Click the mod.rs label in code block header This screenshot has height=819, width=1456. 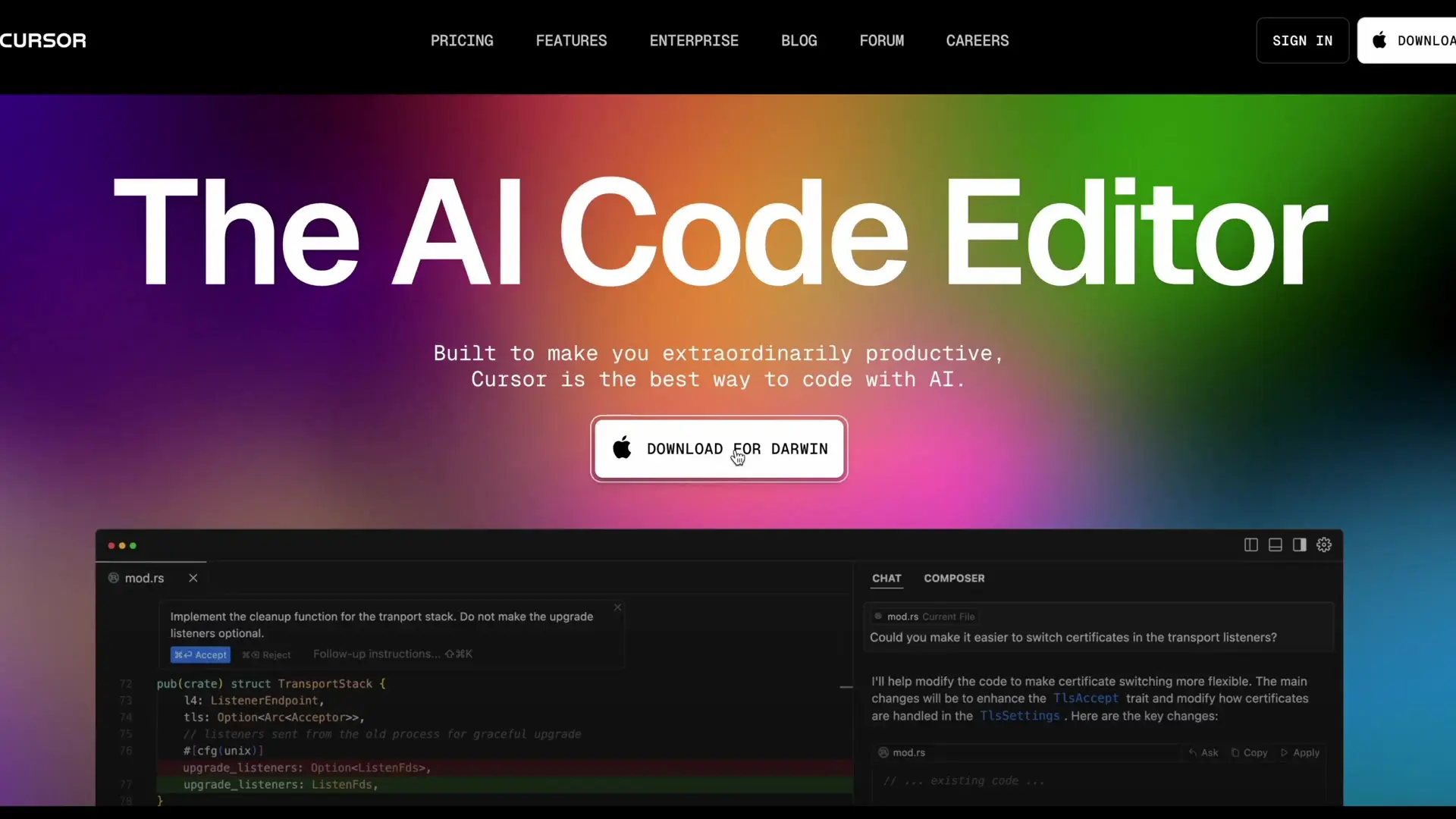(x=908, y=752)
